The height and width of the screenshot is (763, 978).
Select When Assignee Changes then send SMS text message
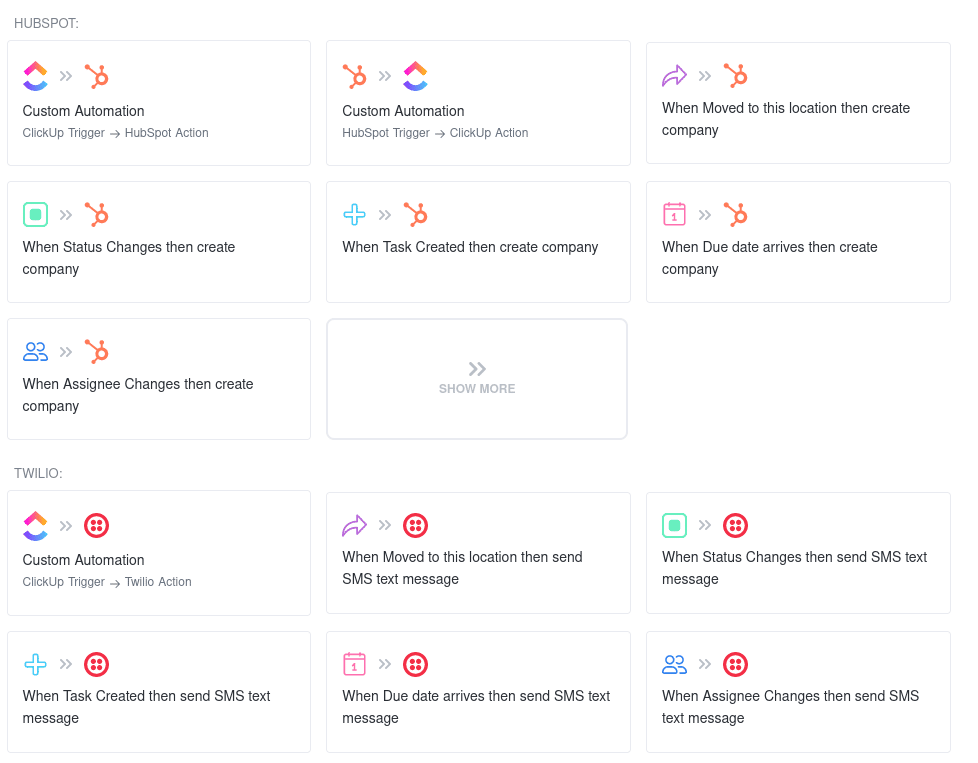pyautogui.click(x=798, y=692)
